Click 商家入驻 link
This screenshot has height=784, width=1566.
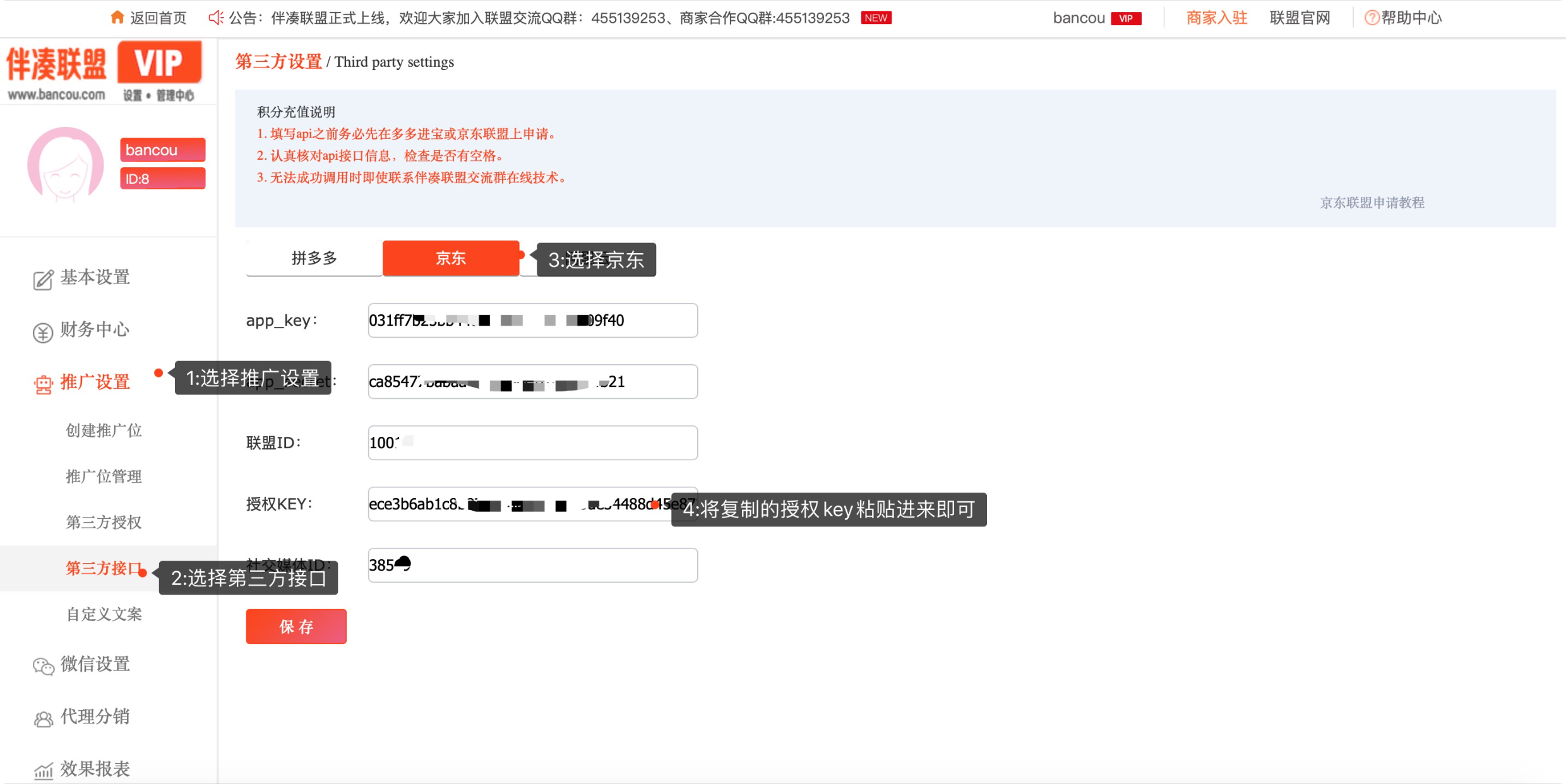(1217, 18)
